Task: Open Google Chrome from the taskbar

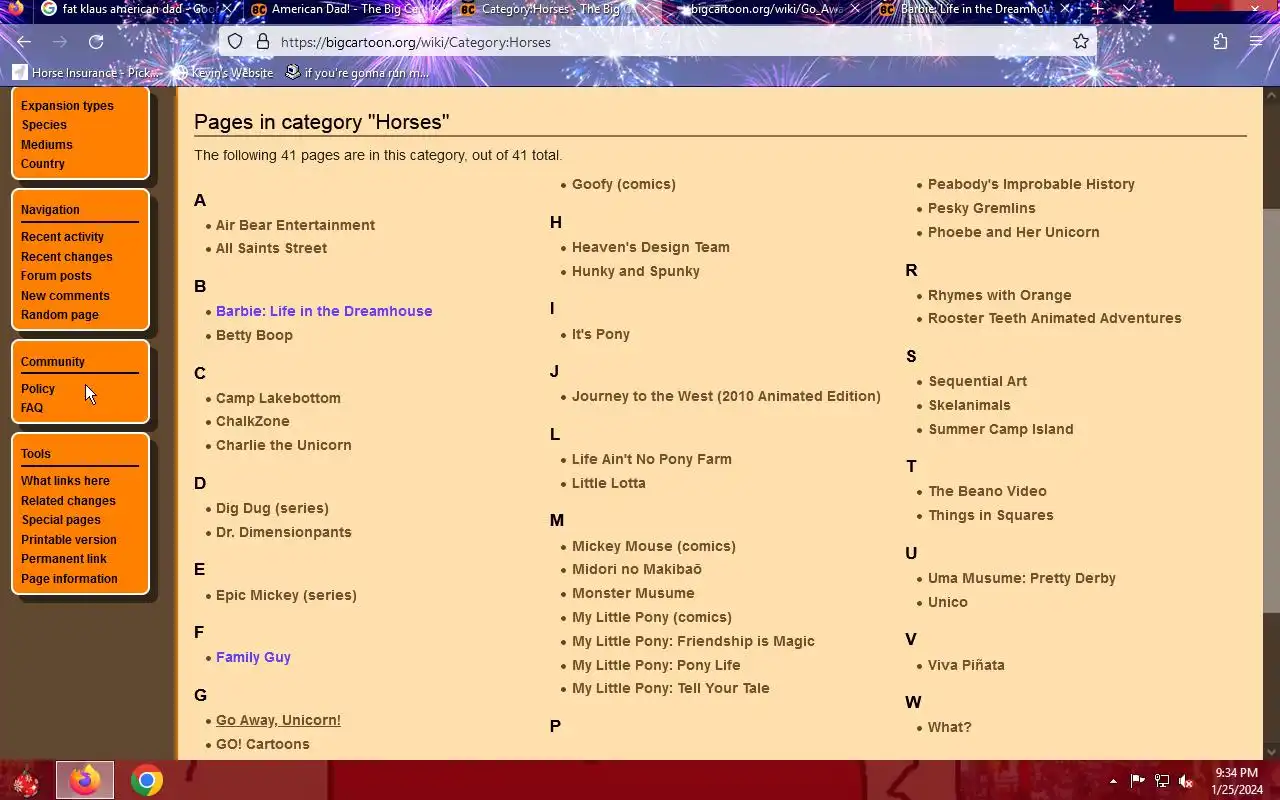Action: (147, 780)
